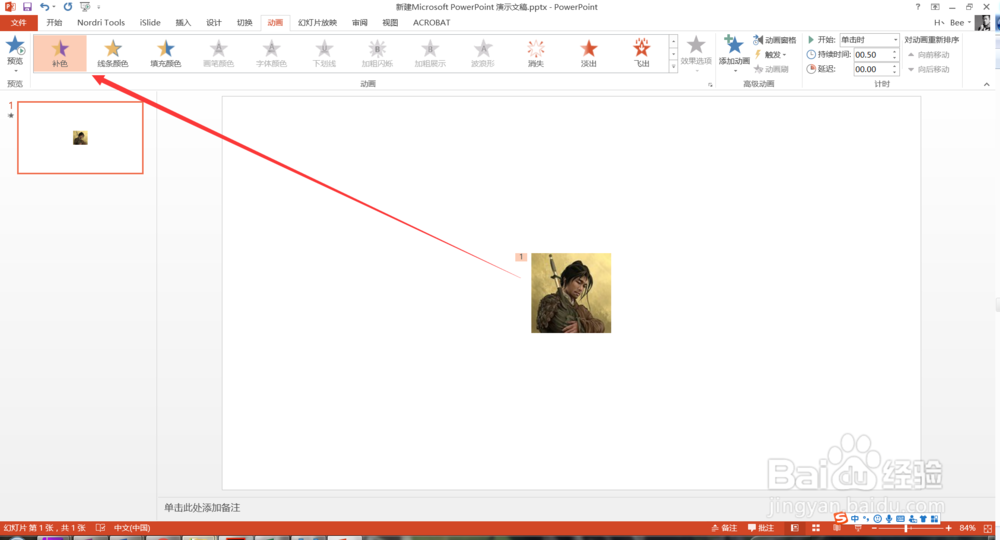The image size is (1000, 540).
Task: Start Slide Show view from status bar
Action: [858, 529]
